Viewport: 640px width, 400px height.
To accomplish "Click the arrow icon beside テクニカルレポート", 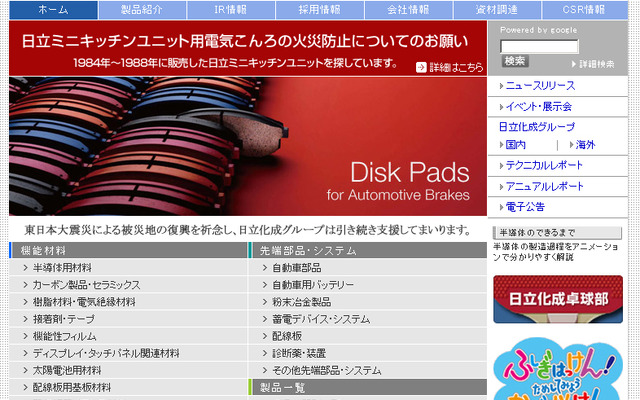I will (x=501, y=166).
